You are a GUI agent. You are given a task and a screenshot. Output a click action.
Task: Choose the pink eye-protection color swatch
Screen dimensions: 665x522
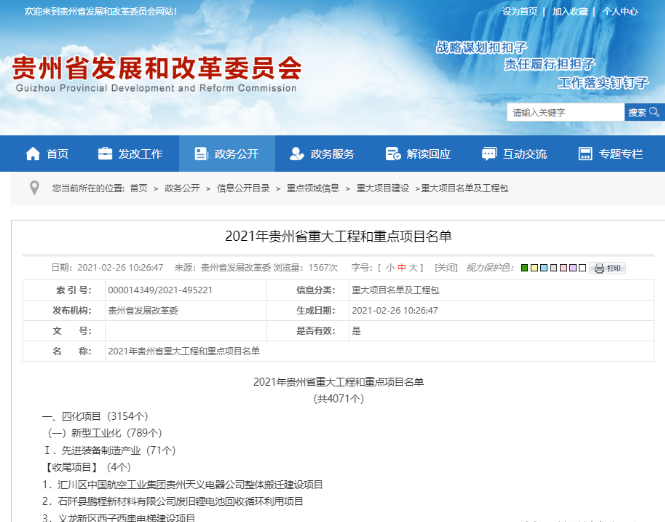(563, 268)
